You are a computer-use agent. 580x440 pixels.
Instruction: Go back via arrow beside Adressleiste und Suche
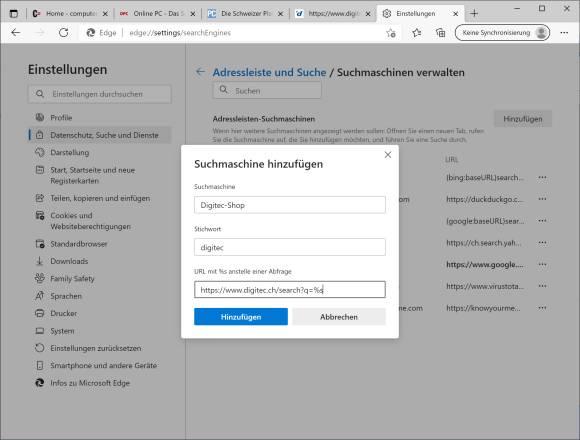[200, 72]
